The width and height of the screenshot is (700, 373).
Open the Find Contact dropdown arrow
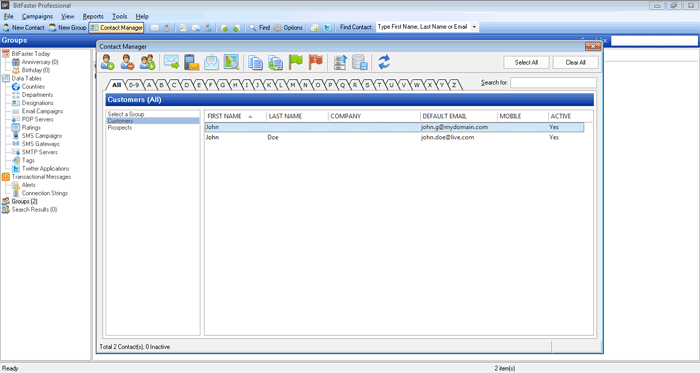474,27
